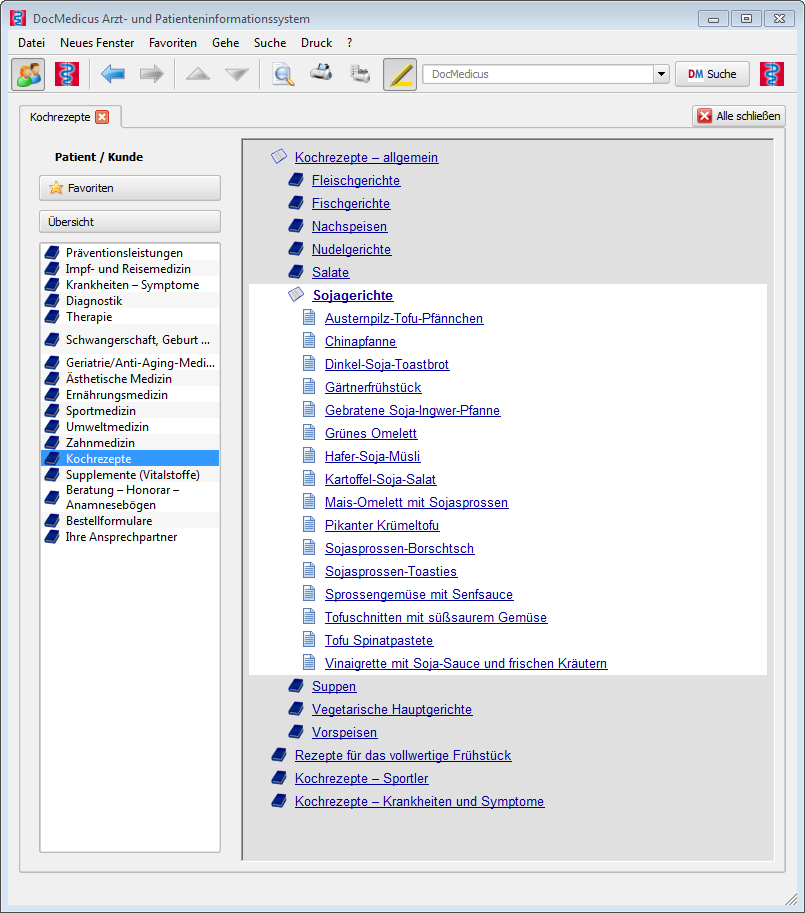Click the red DocMedicus logo next to people icon

coord(67,74)
